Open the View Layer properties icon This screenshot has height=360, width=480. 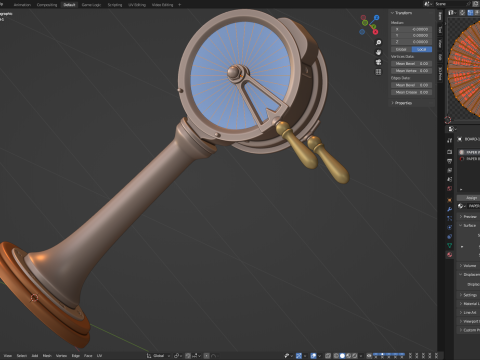(x=450, y=170)
